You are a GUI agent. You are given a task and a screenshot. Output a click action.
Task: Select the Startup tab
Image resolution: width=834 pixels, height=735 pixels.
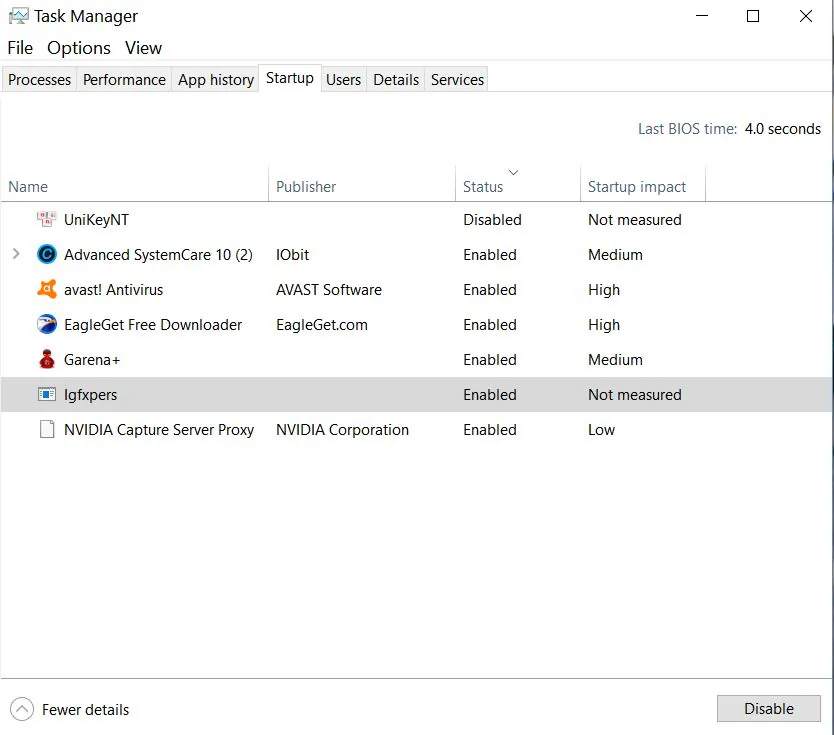tap(290, 78)
